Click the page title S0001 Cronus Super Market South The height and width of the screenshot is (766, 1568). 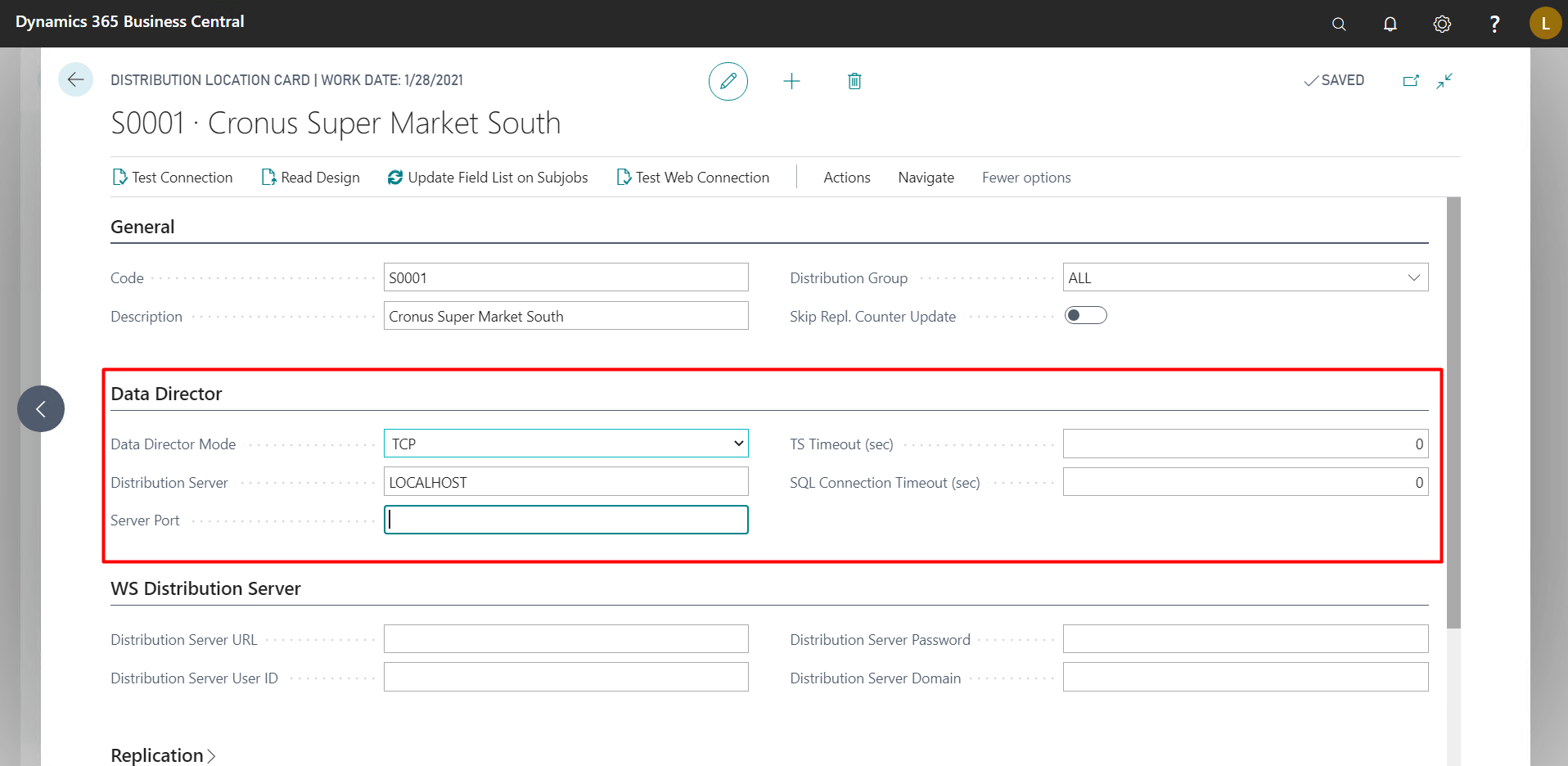pos(336,124)
